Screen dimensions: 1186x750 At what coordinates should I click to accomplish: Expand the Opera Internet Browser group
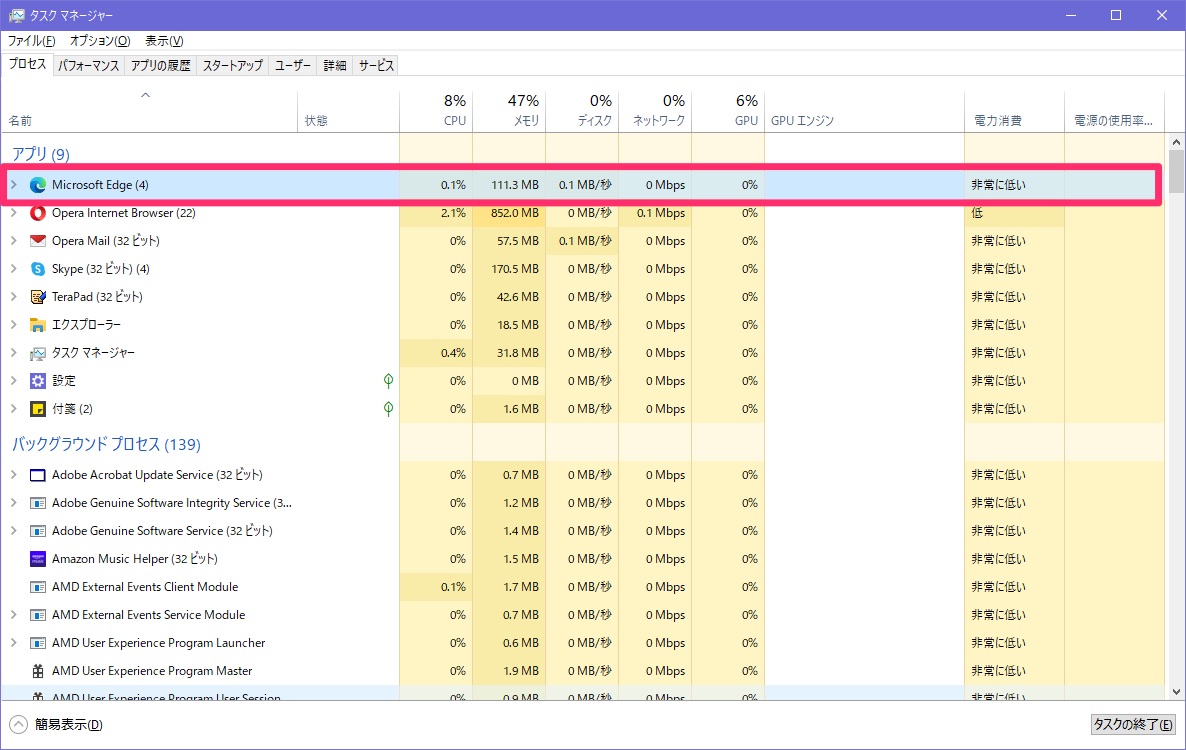tap(14, 212)
